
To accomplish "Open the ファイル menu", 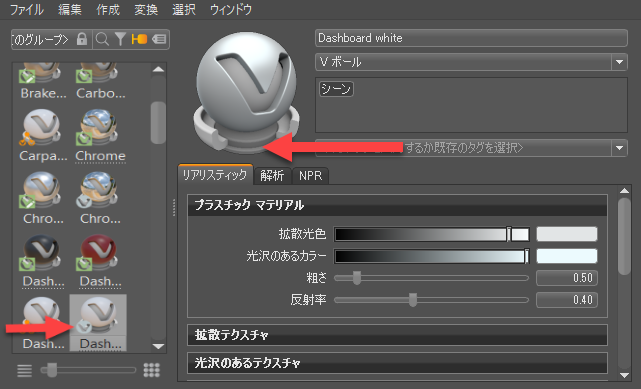I will coord(27,9).
